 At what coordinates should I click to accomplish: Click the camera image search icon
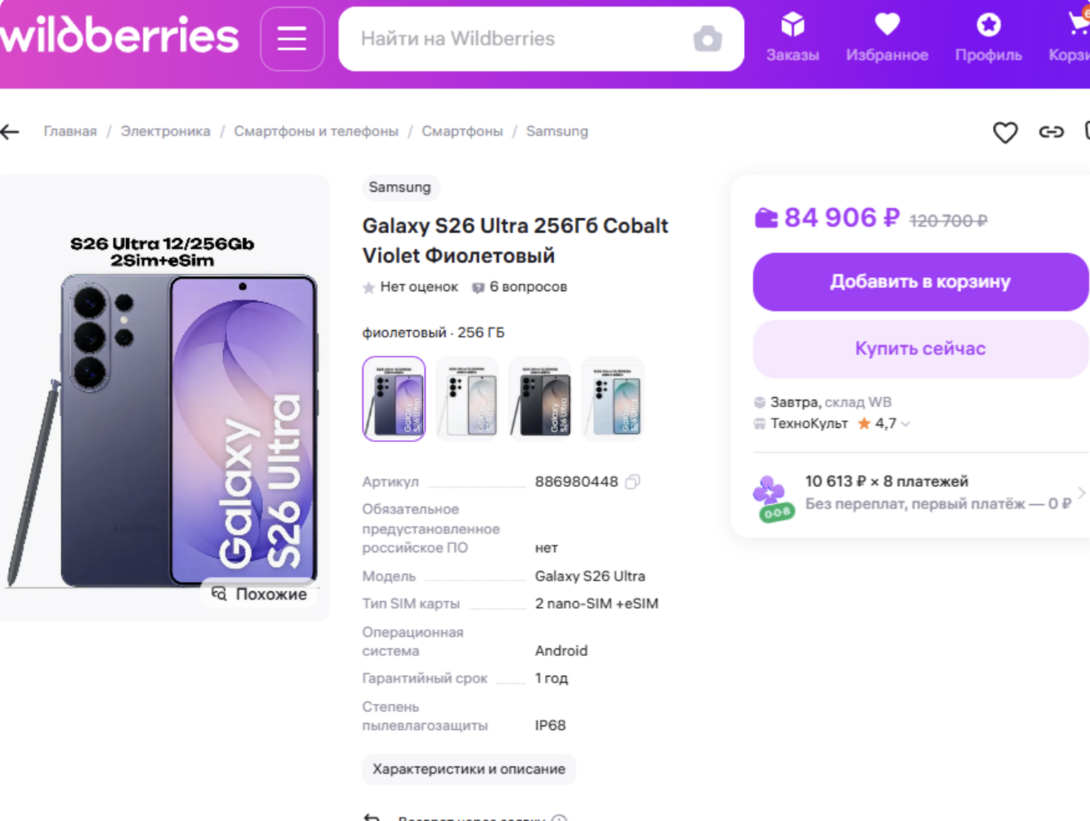(707, 39)
